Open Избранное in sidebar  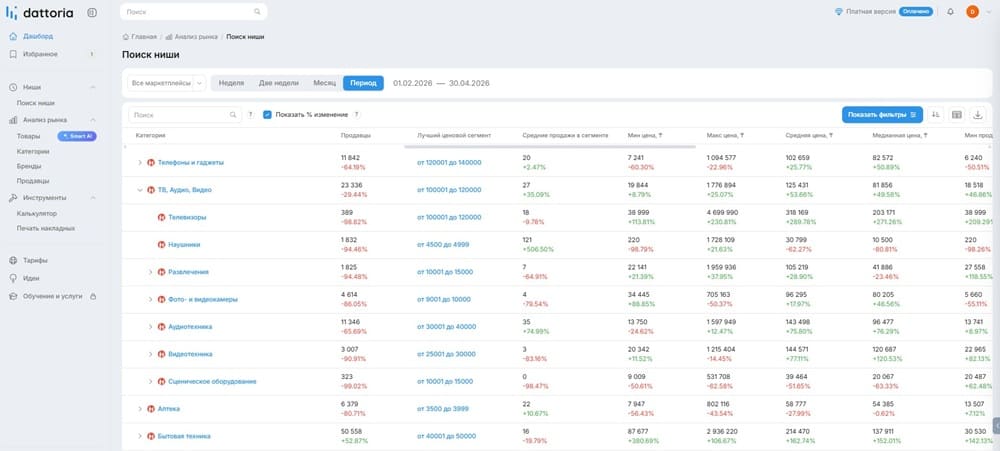(40, 54)
